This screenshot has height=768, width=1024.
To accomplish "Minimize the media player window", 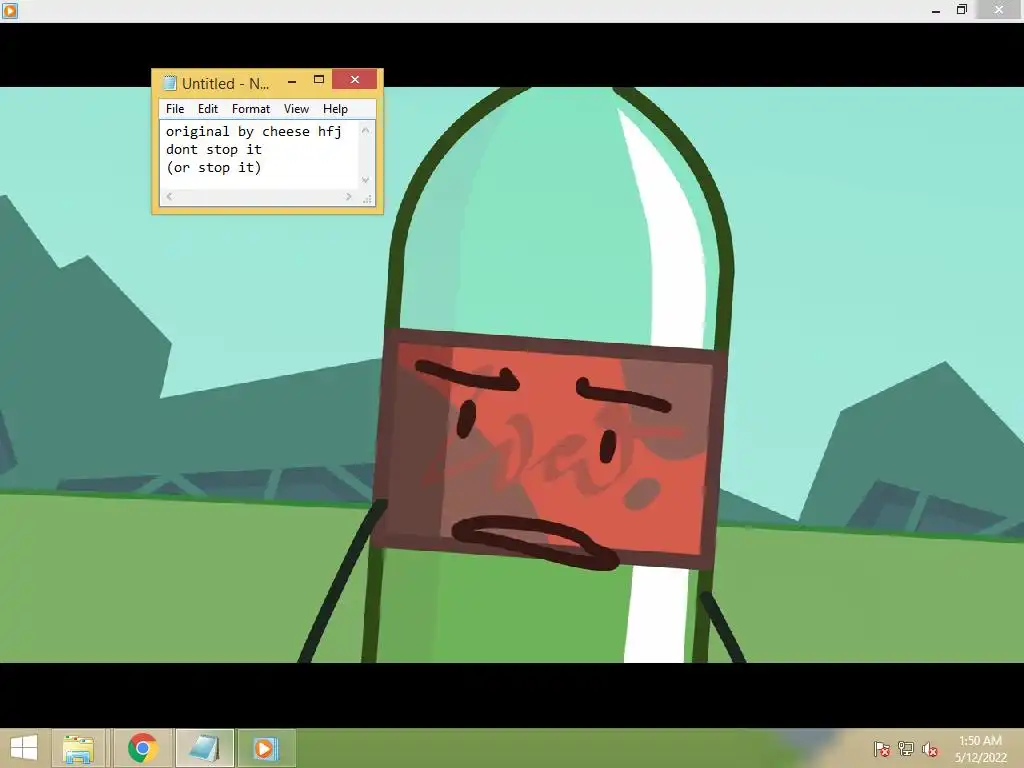I will [x=936, y=10].
